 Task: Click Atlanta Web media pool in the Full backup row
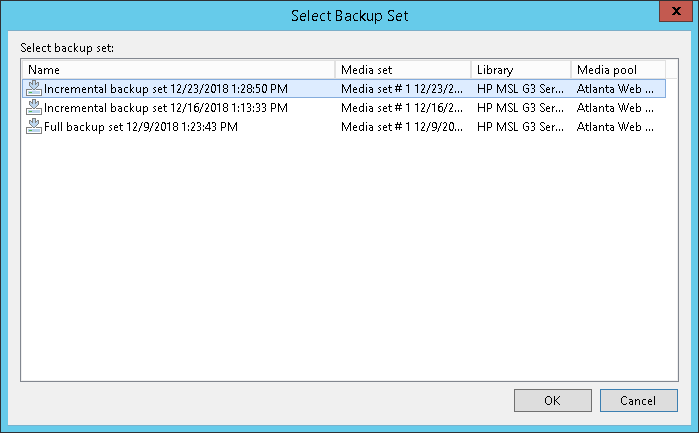(615, 127)
